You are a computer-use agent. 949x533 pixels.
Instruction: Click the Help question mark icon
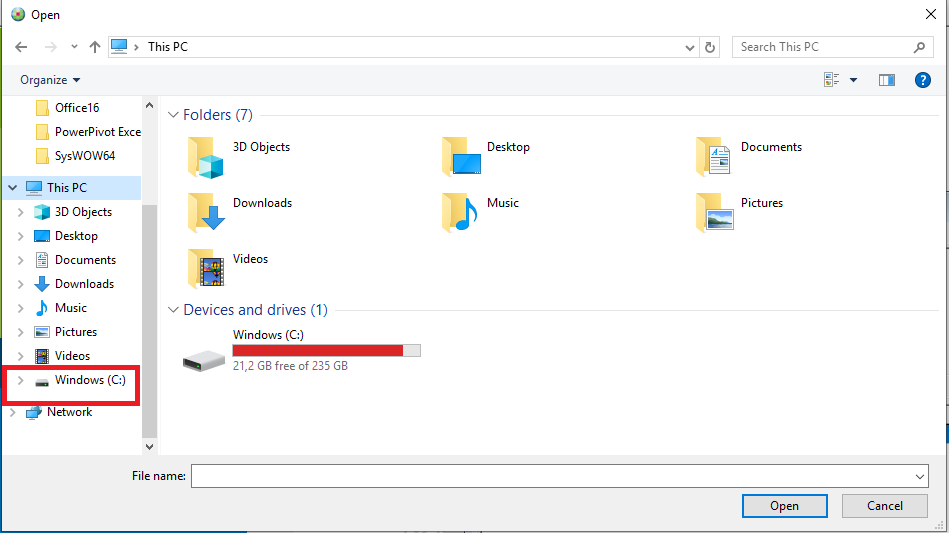[923, 80]
